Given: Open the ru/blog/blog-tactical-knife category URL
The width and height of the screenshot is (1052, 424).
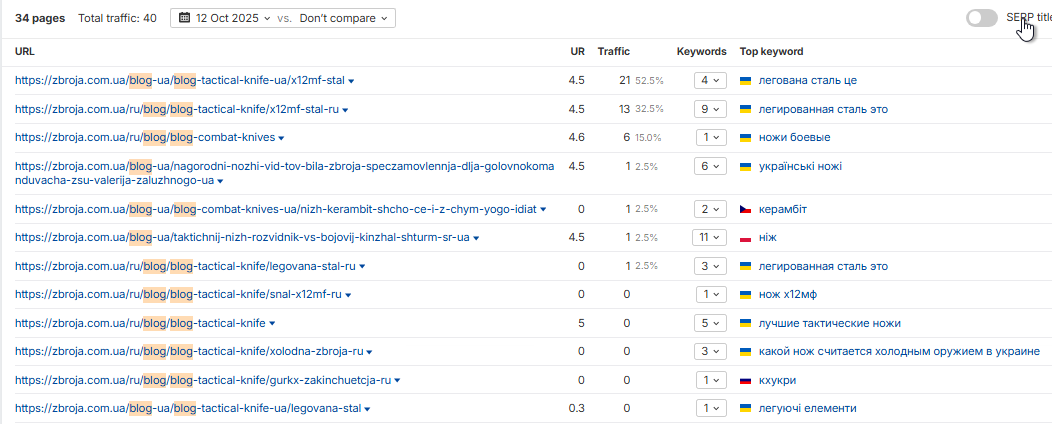Looking at the screenshot, I should pyautogui.click(x=140, y=323).
